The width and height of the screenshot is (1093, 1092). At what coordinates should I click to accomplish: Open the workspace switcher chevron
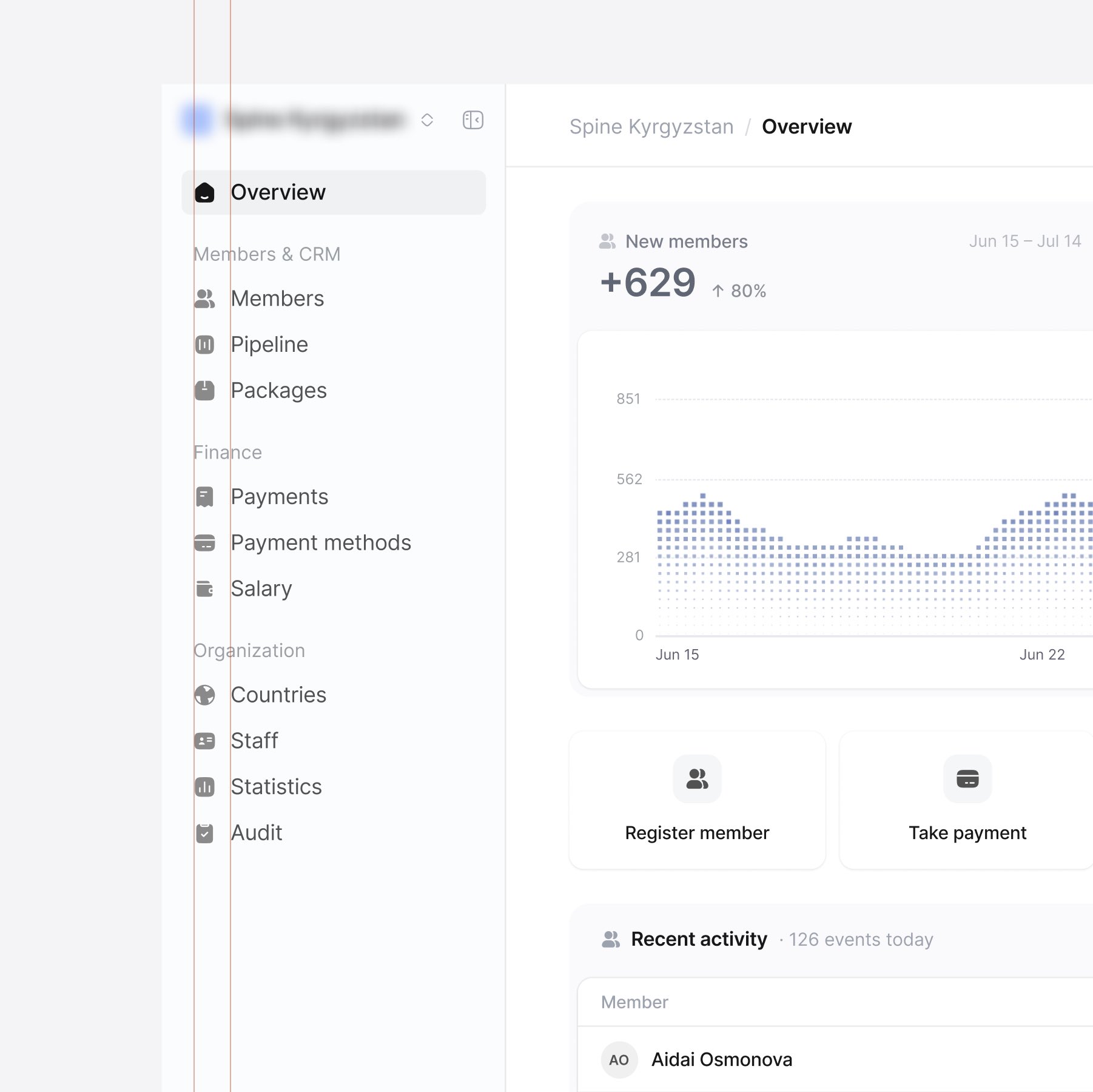click(x=427, y=120)
